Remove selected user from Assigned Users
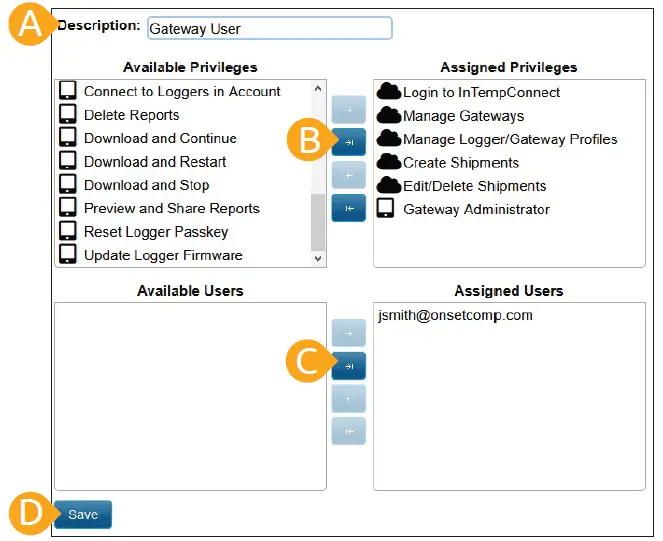663x541 pixels. 348,398
